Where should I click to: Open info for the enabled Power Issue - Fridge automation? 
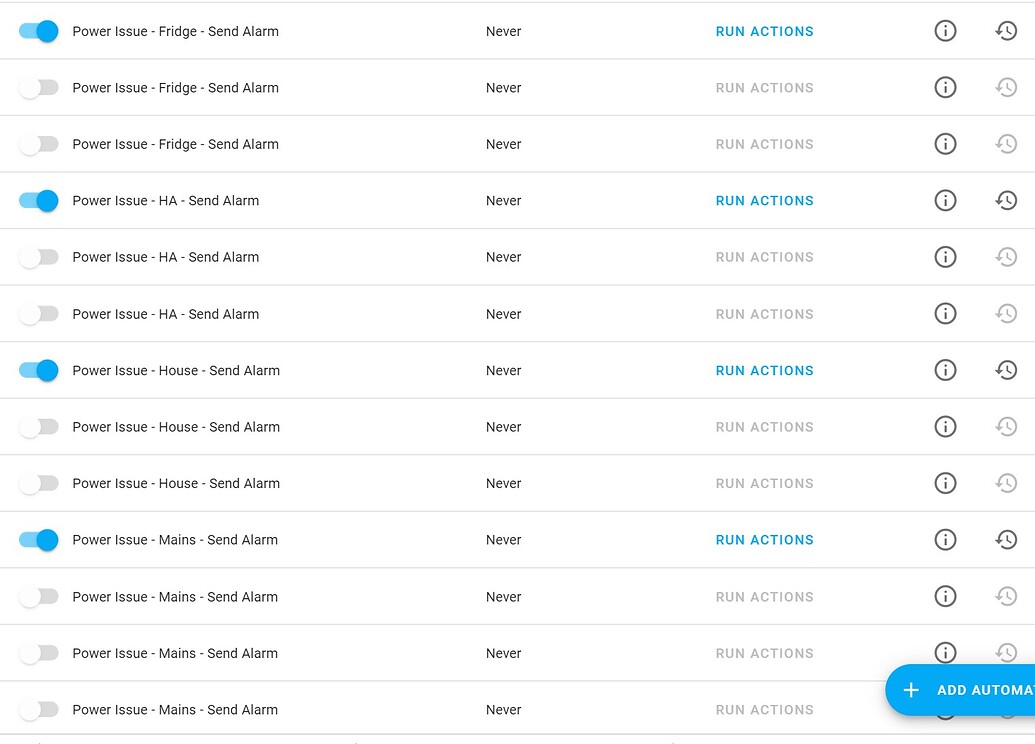click(945, 31)
